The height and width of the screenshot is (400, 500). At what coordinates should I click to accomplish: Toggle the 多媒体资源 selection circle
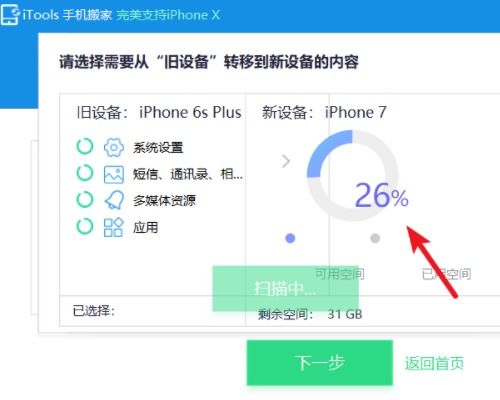[85, 200]
